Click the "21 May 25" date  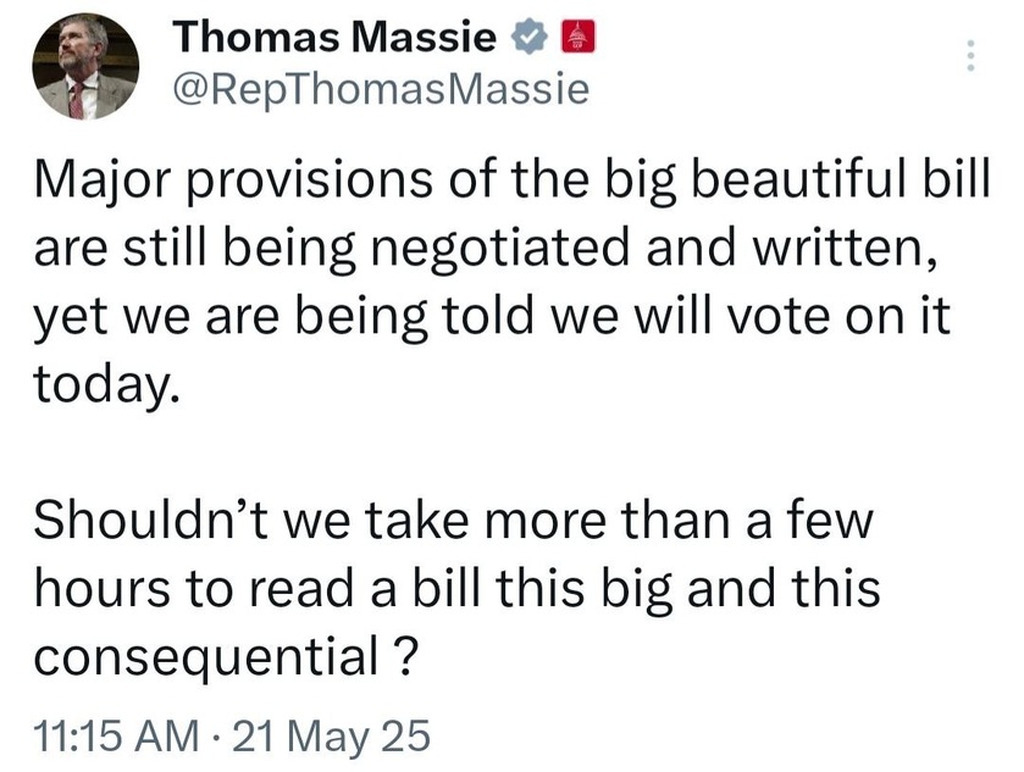(x=328, y=736)
